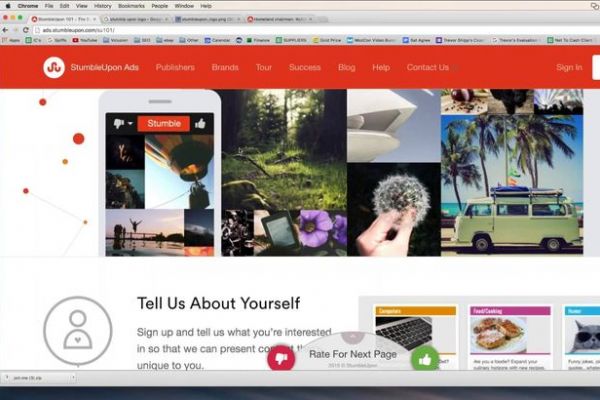Open the Brands nav link
600x400 pixels.
click(x=225, y=67)
